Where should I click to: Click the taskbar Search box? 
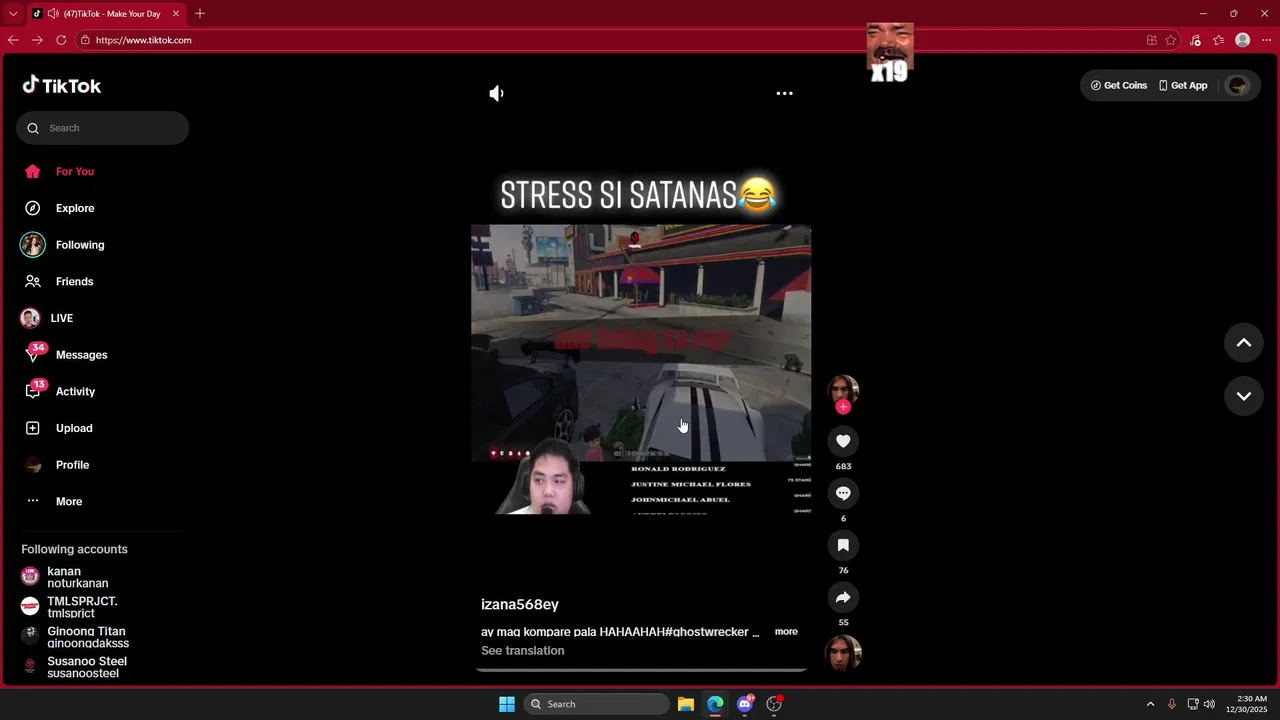tap(597, 704)
